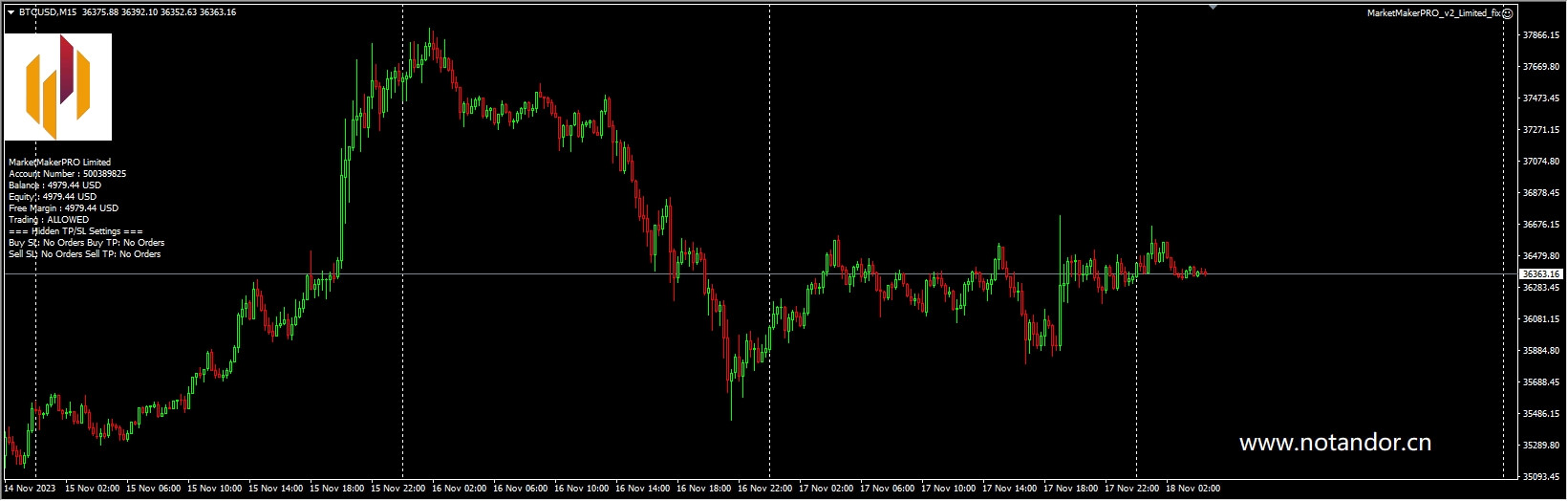The width and height of the screenshot is (1568, 501).
Task: Click the Equity : 4979.44 USD line
Action: [53, 197]
